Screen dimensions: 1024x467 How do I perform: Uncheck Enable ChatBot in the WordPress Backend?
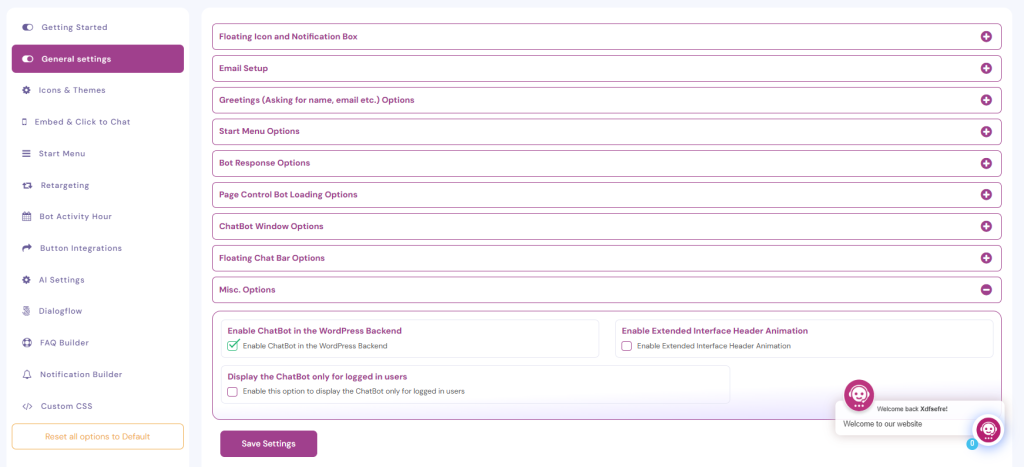click(233, 346)
